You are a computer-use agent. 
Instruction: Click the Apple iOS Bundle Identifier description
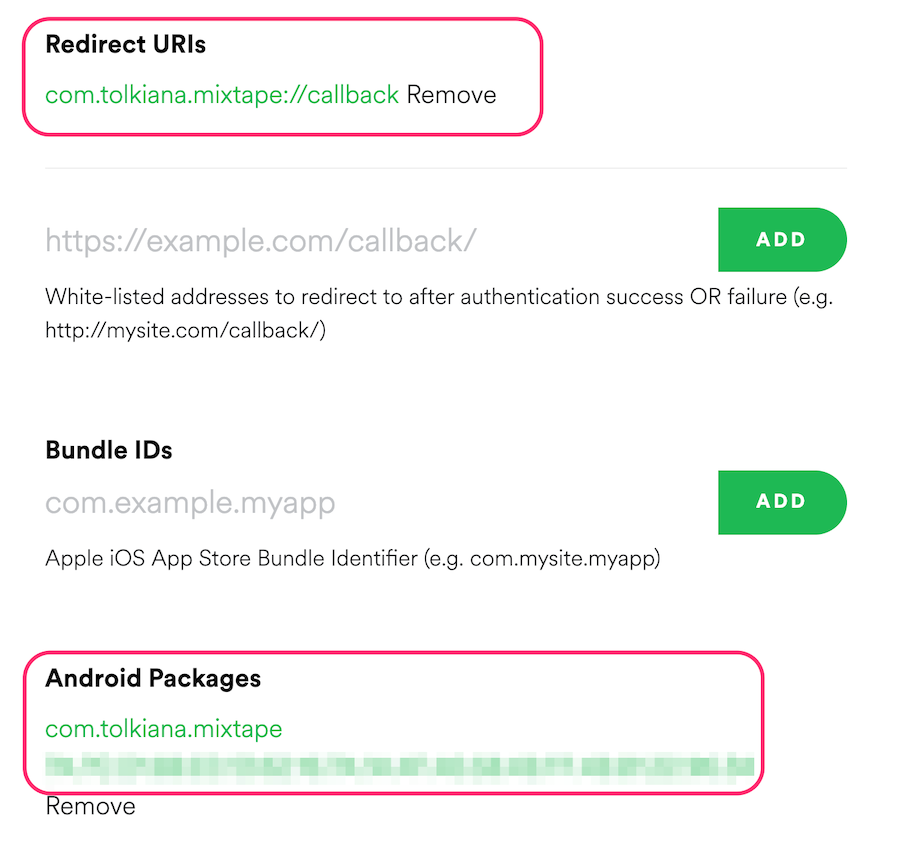point(352,558)
